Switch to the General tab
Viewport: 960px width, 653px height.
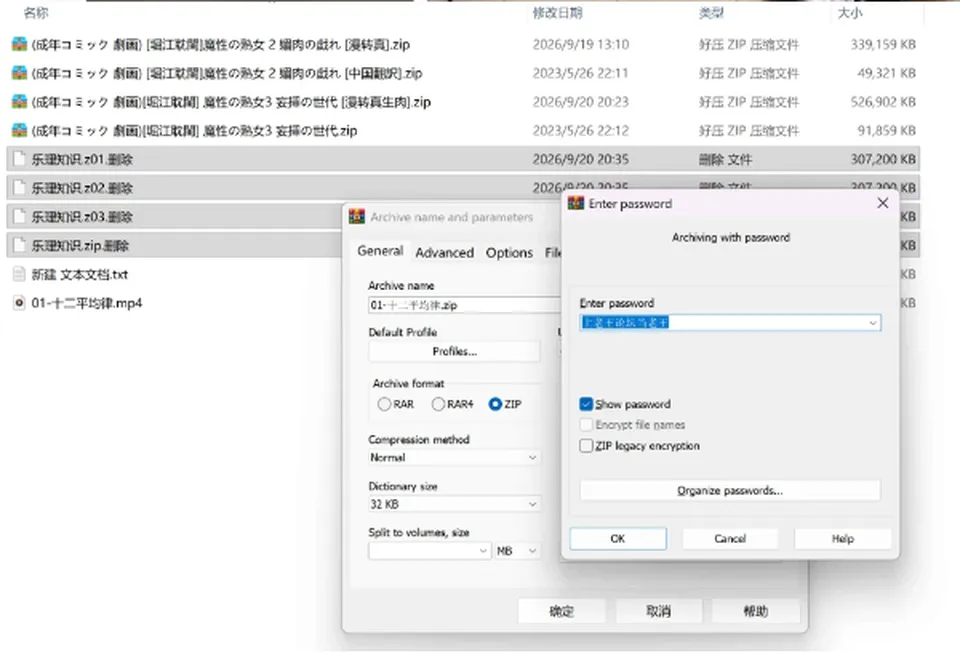click(x=380, y=251)
